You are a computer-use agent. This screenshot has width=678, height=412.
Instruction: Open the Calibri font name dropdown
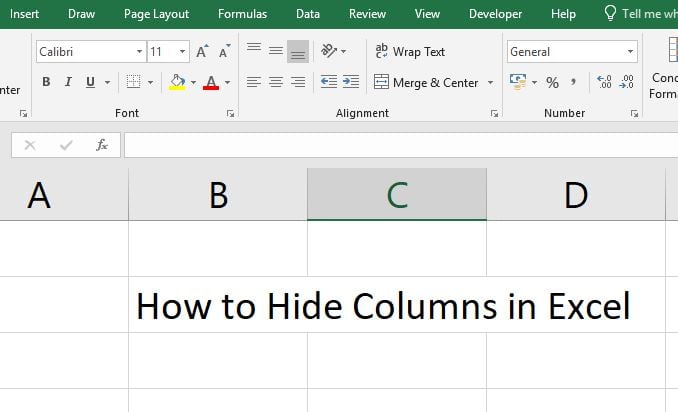tap(139, 52)
